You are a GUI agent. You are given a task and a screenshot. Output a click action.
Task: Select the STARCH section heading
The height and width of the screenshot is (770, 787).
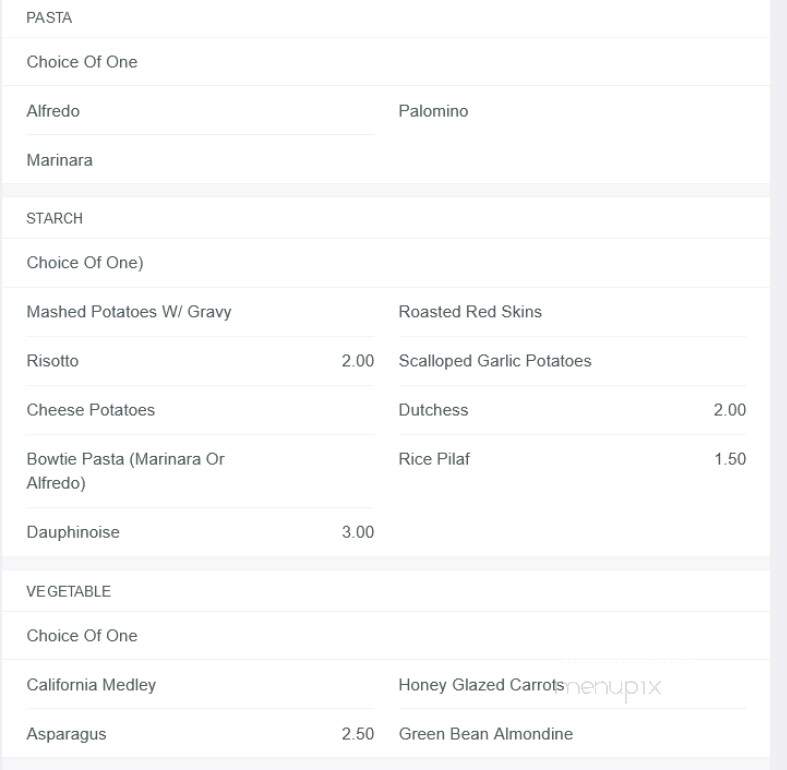(55, 218)
